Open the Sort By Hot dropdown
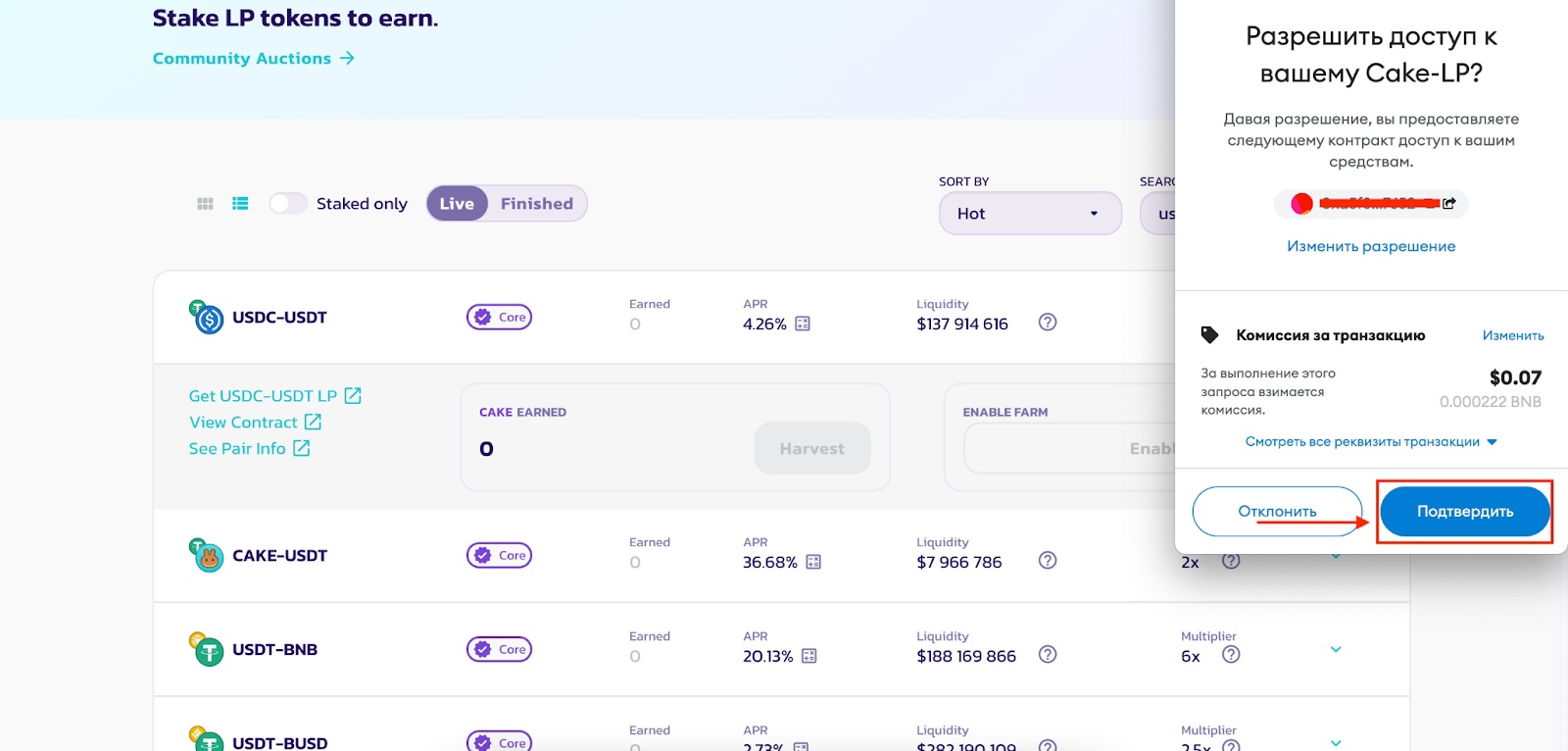 click(x=1030, y=213)
